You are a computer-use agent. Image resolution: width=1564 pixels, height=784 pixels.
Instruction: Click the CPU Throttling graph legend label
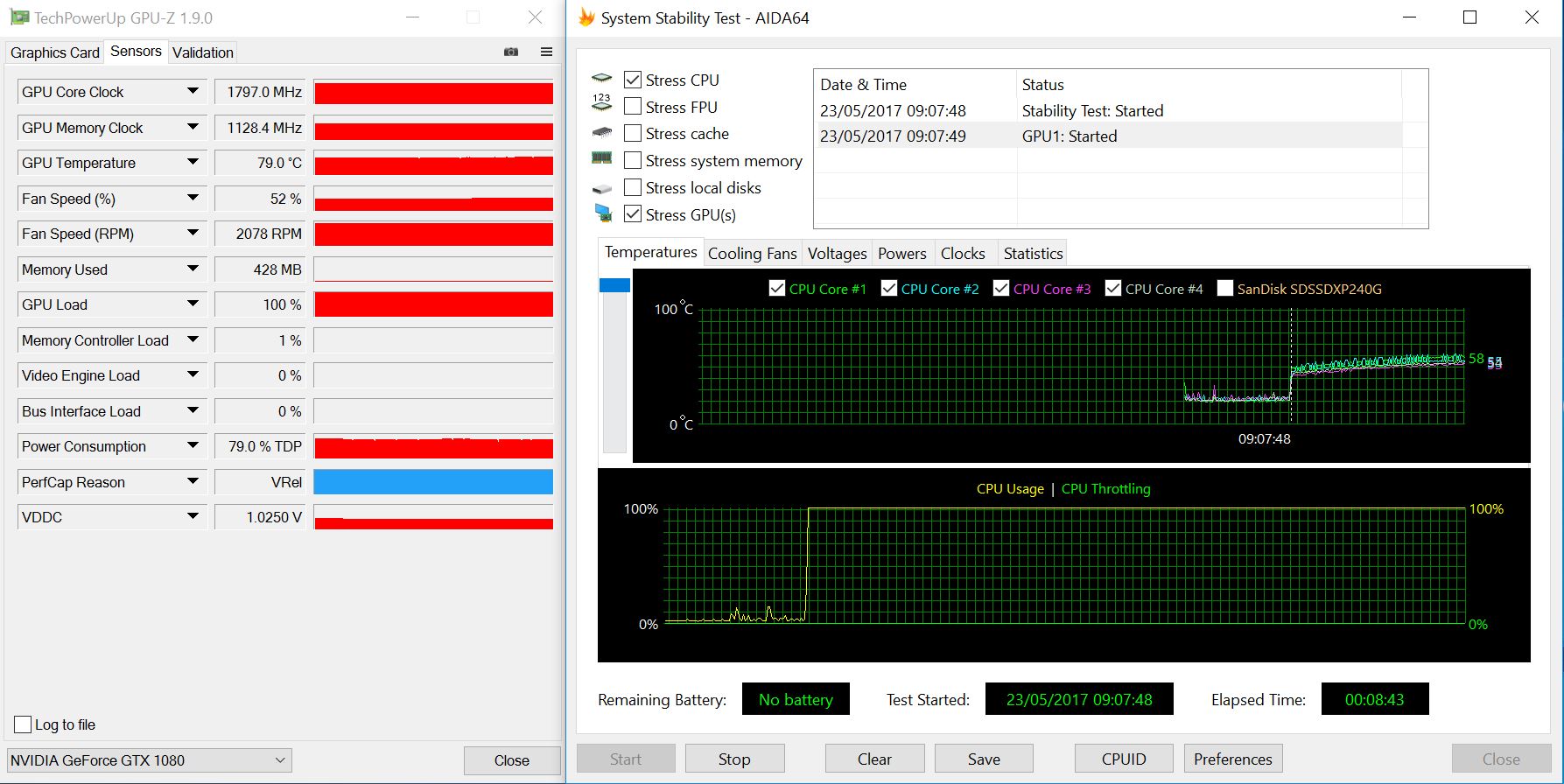click(1106, 489)
